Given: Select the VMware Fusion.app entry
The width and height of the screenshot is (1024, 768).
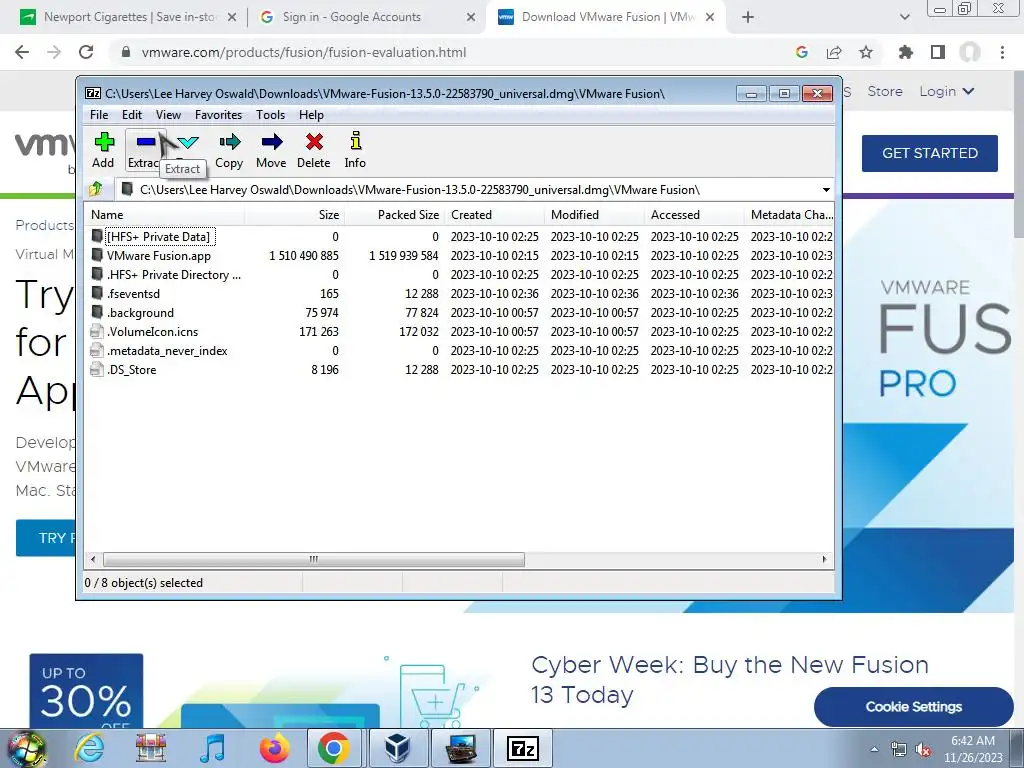Looking at the screenshot, I should click(159, 255).
